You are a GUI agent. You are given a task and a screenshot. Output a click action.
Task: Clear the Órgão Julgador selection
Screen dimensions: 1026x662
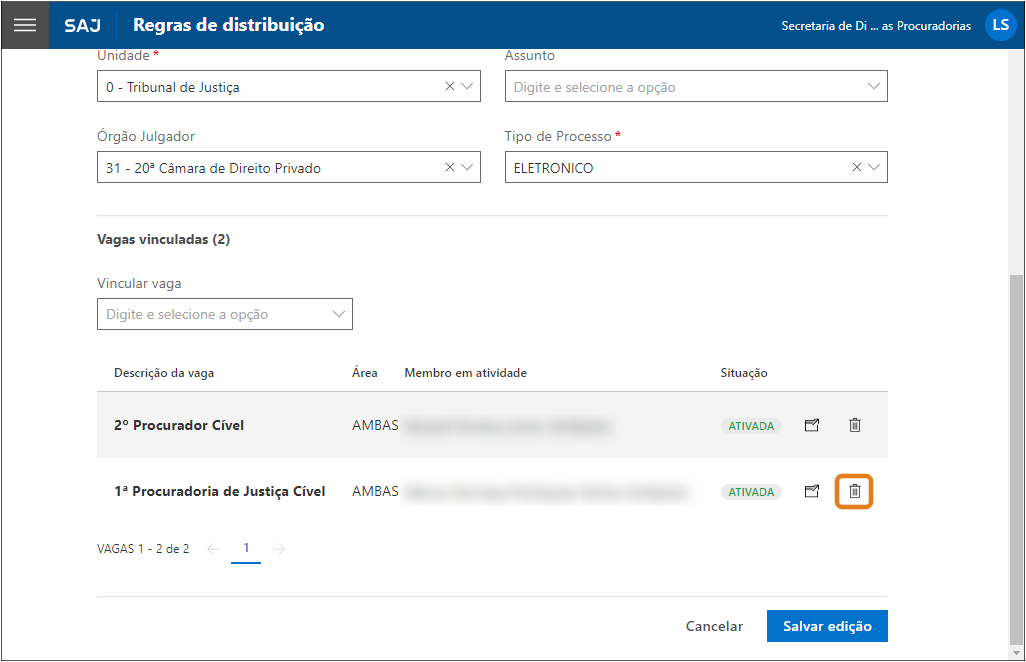[450, 168]
